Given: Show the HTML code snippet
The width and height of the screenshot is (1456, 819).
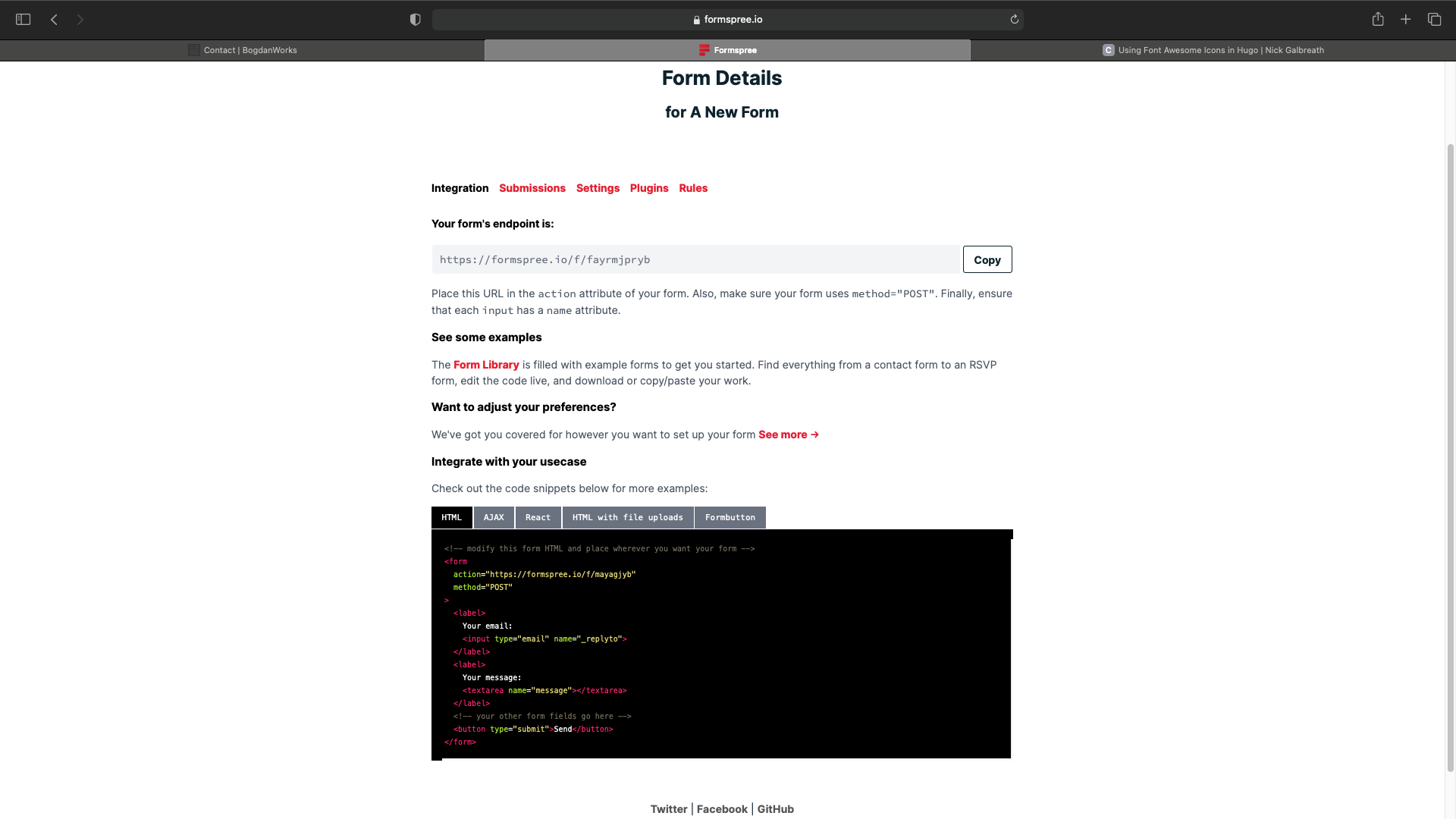Looking at the screenshot, I should [x=451, y=517].
